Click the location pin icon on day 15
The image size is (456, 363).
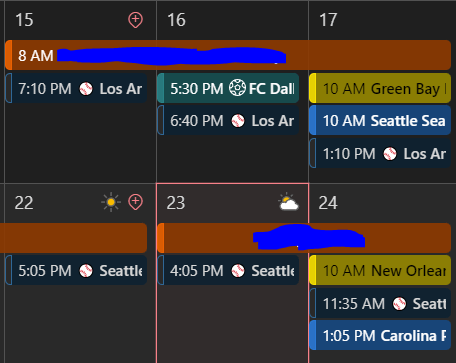point(135,20)
